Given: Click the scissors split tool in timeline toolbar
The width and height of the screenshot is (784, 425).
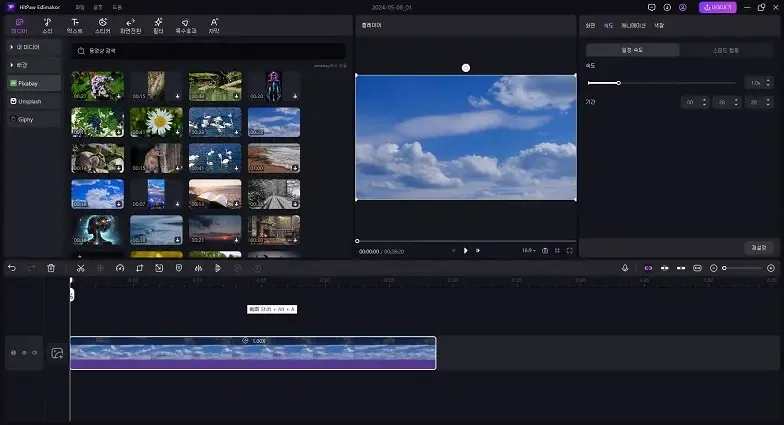Looking at the screenshot, I should tap(81, 268).
